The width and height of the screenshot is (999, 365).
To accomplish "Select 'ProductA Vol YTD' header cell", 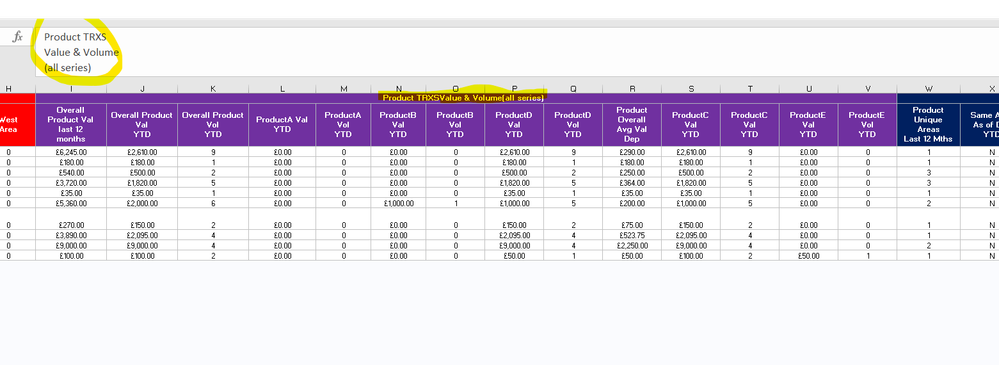I will coord(343,124).
